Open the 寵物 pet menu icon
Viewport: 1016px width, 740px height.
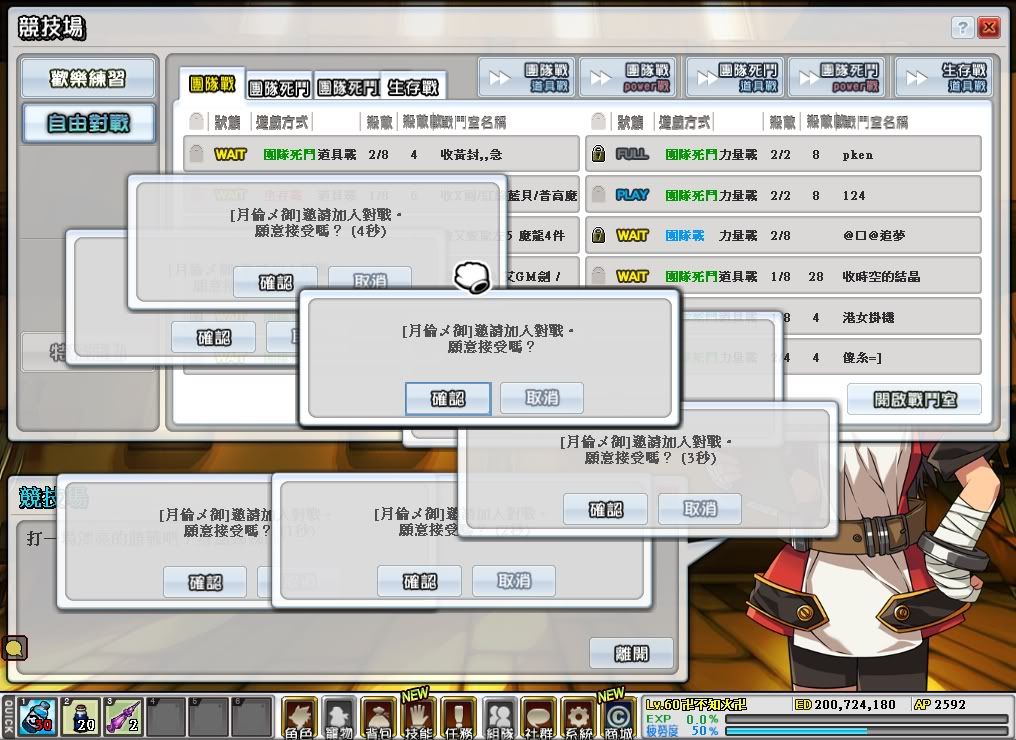tap(339, 718)
